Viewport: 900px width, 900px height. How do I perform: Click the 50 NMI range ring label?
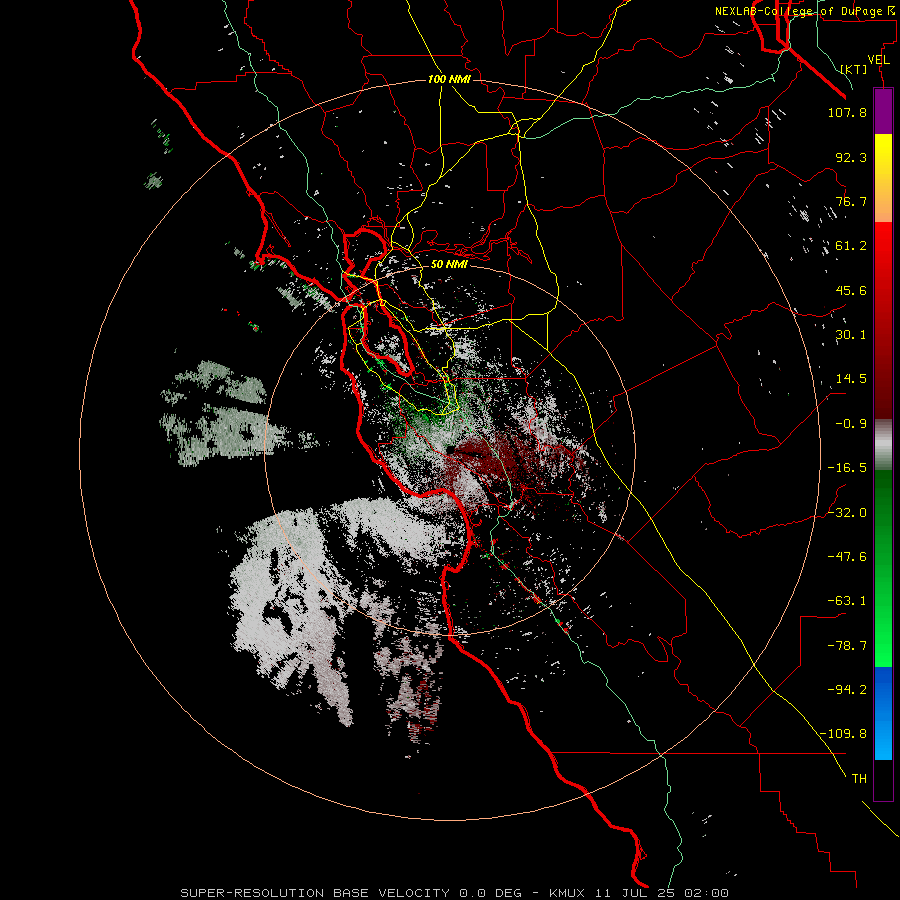point(449,264)
